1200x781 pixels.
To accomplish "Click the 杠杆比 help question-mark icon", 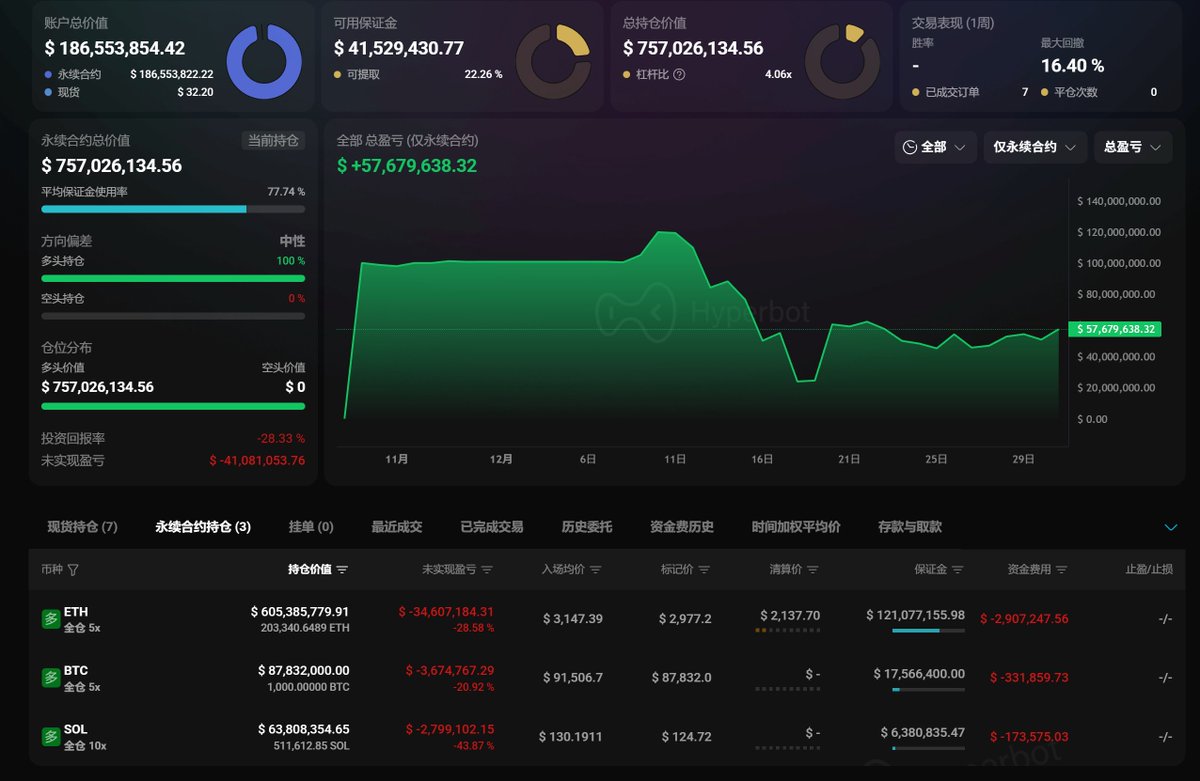I will point(680,74).
